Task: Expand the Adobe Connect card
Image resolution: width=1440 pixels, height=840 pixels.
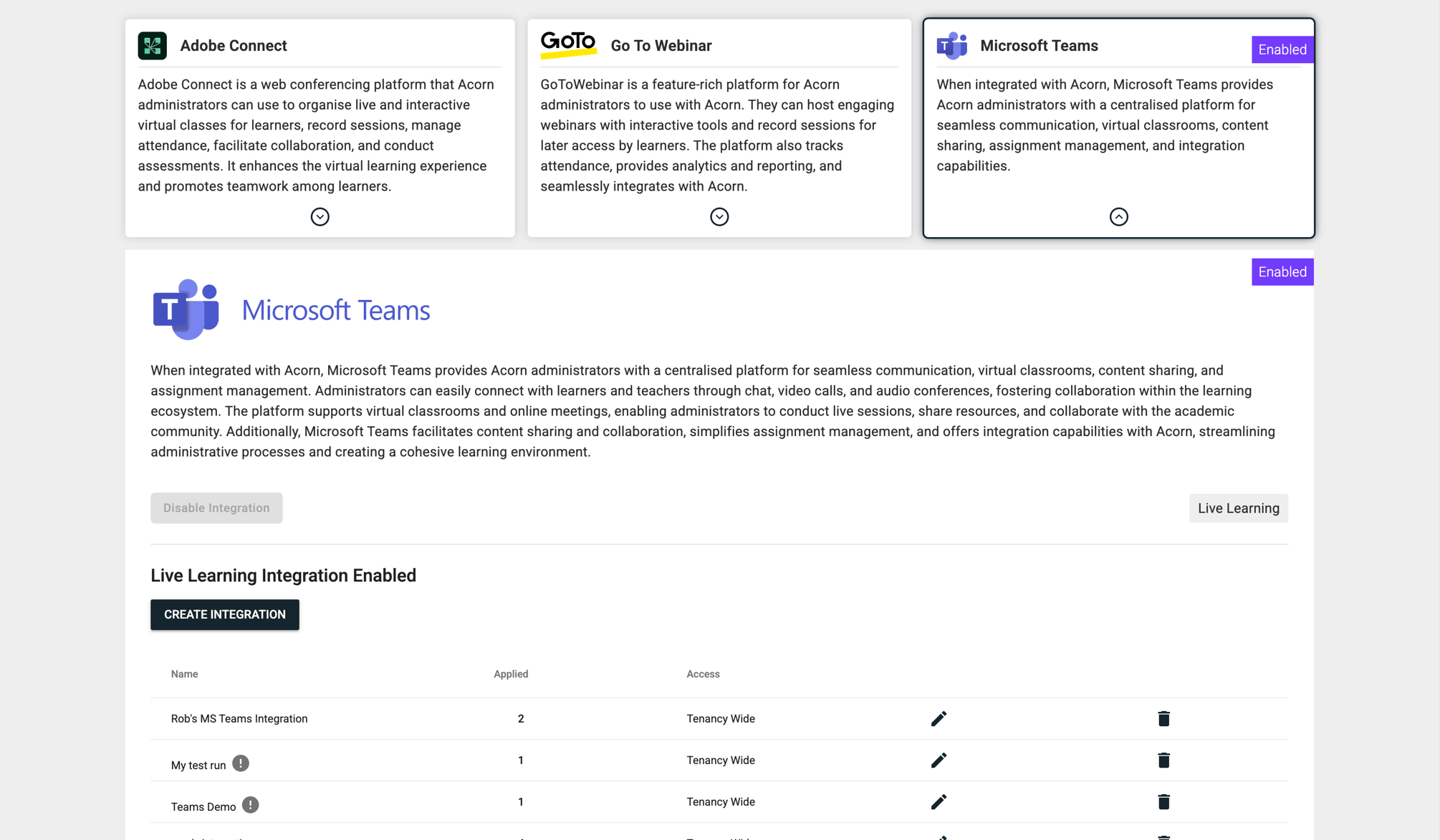Action: (320, 216)
